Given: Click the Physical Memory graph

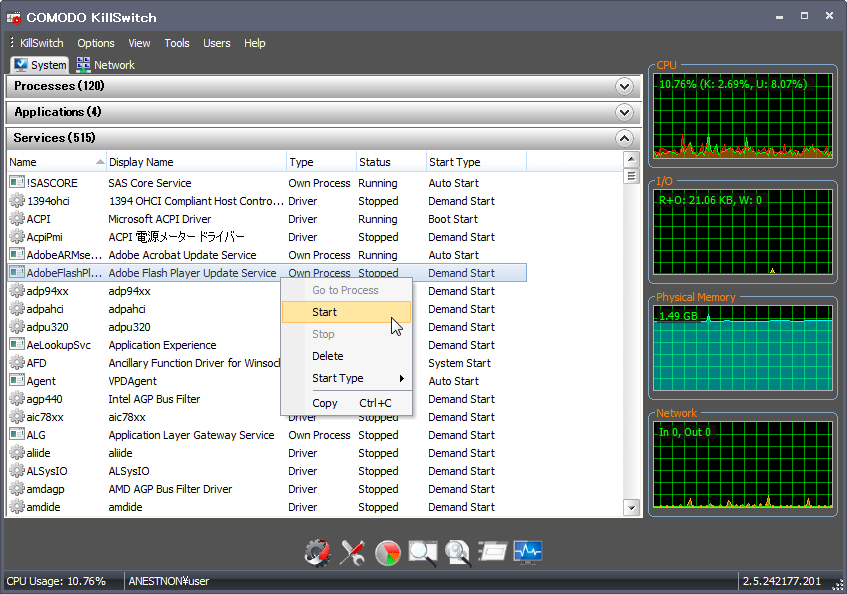Looking at the screenshot, I should point(743,348).
